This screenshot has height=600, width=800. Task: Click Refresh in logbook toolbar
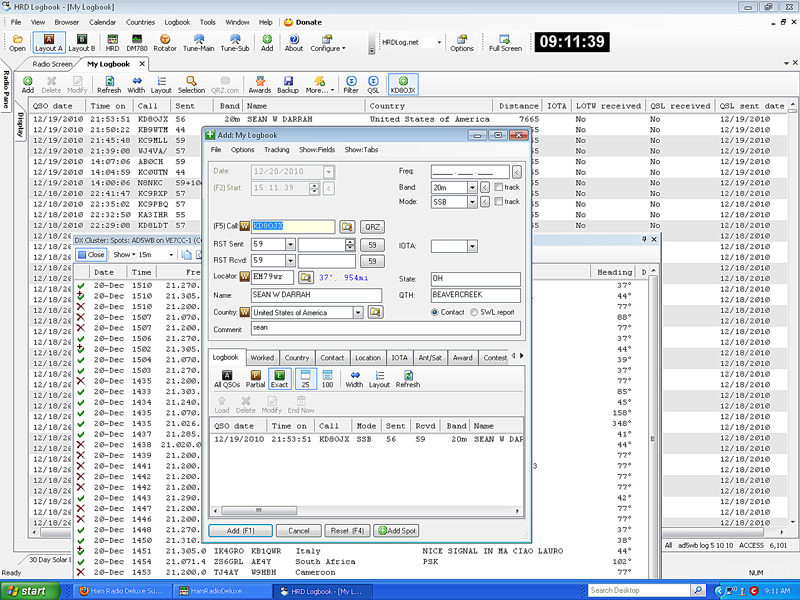(109, 85)
